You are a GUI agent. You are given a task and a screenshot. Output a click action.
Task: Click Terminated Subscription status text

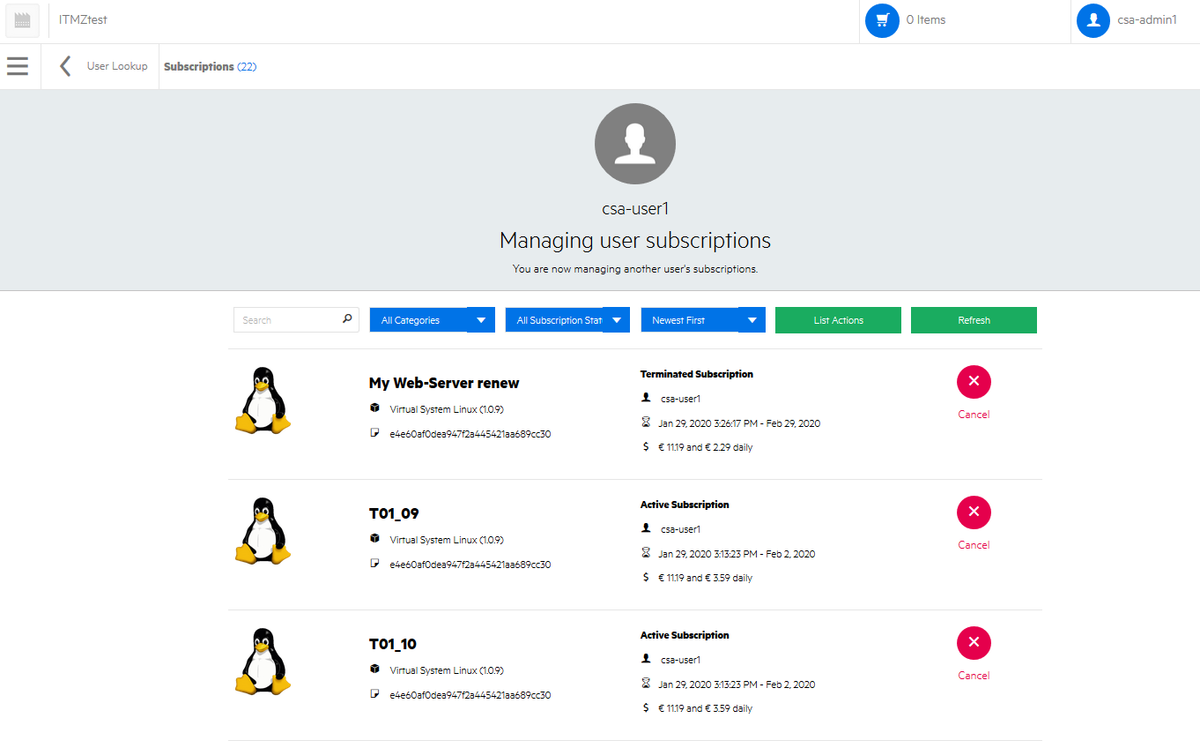697,374
